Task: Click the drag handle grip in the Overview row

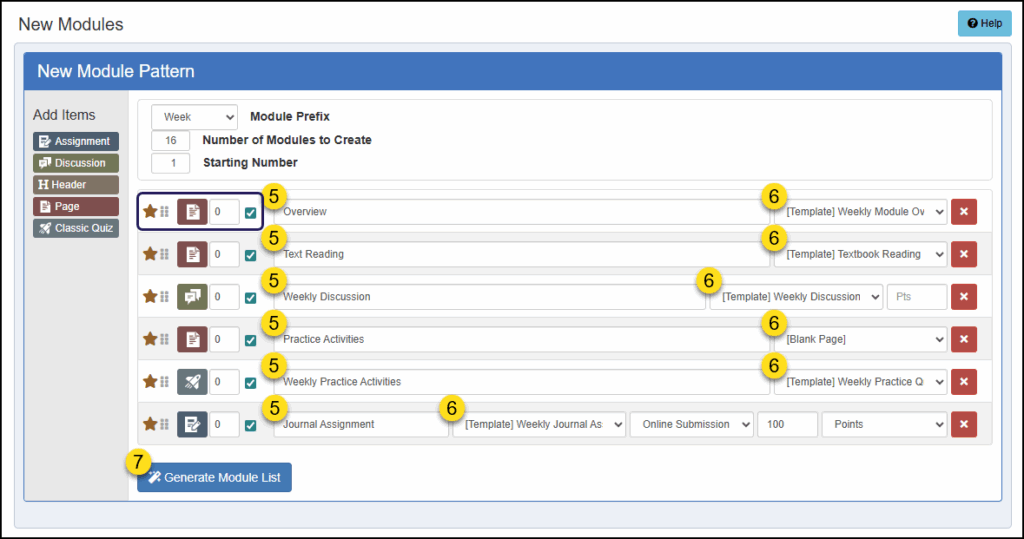Action: pos(165,212)
